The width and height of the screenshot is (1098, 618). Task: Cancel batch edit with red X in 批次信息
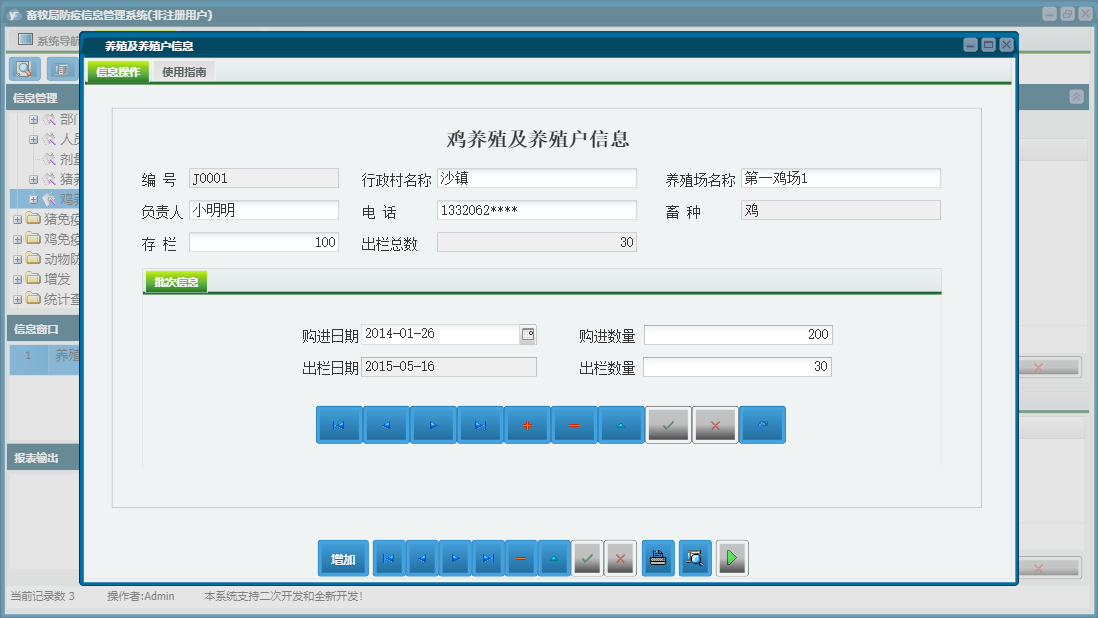click(715, 425)
